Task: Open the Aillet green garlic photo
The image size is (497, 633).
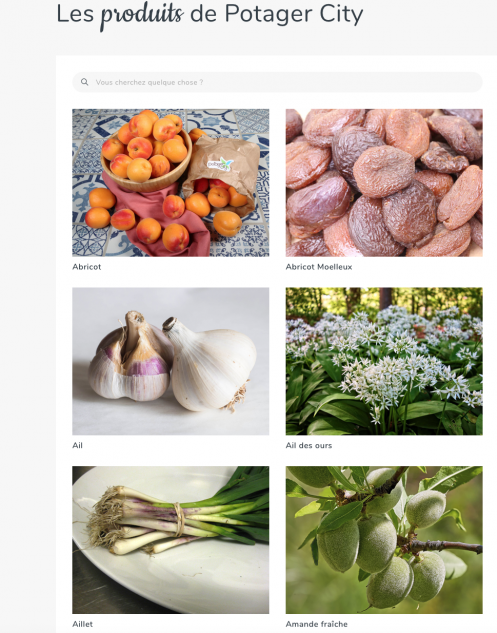Action: coord(170,540)
